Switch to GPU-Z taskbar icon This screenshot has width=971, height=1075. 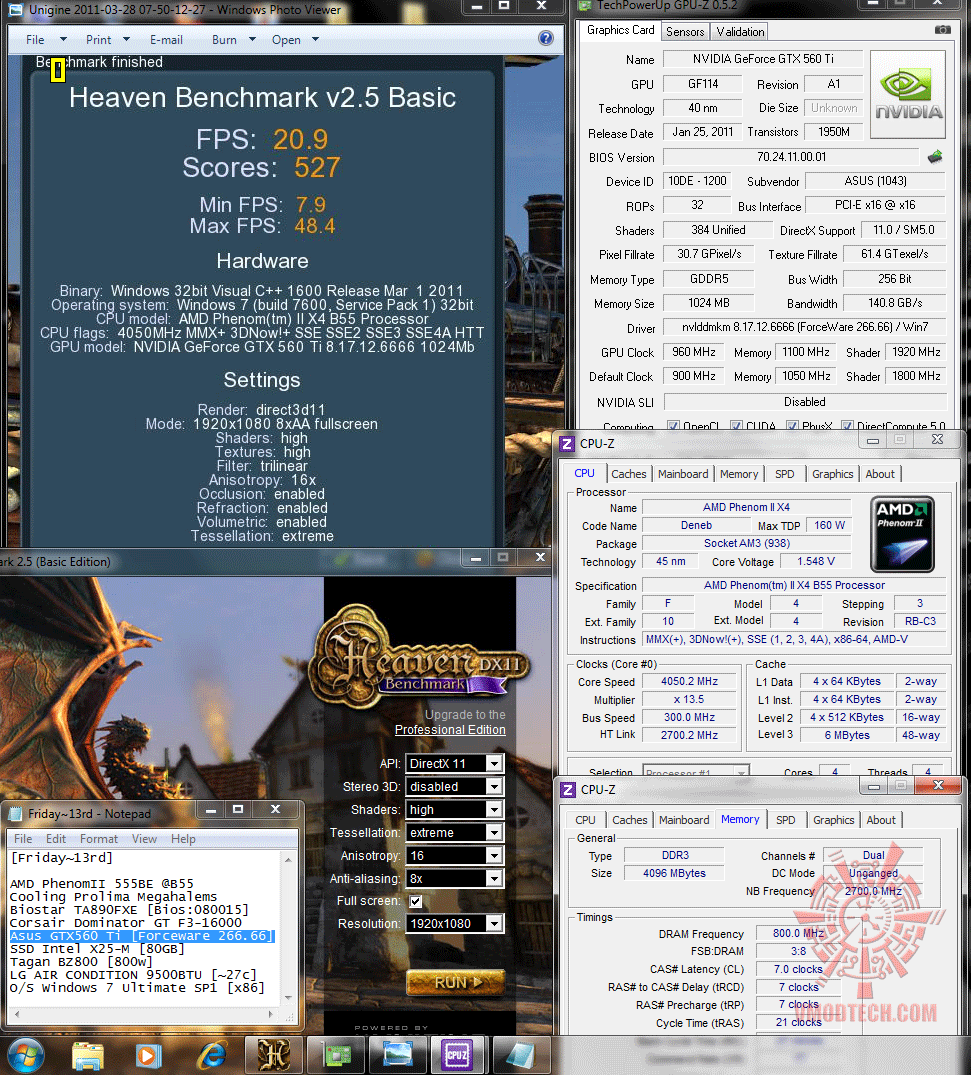(335, 1054)
